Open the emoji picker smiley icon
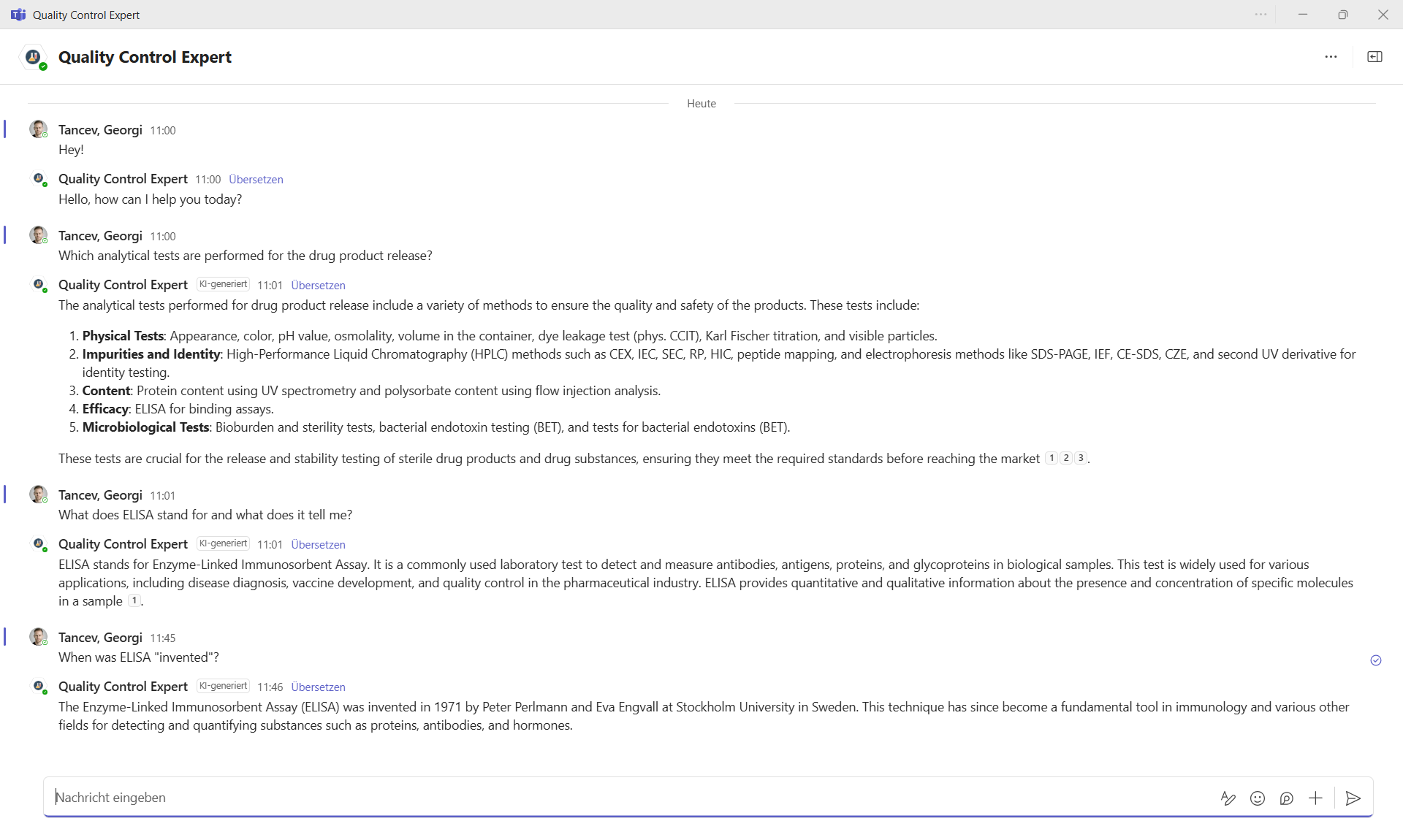Screen dimensions: 1403x840 click(x=1257, y=798)
